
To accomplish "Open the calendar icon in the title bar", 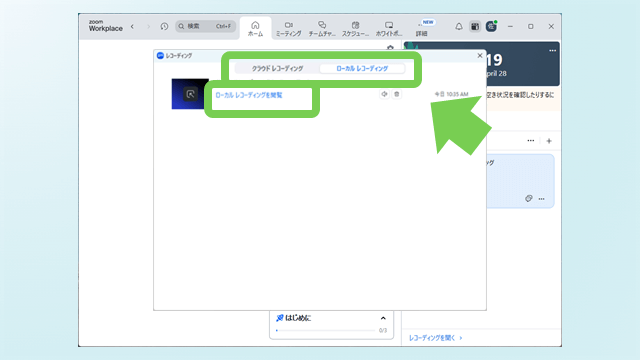I will click(x=475, y=27).
